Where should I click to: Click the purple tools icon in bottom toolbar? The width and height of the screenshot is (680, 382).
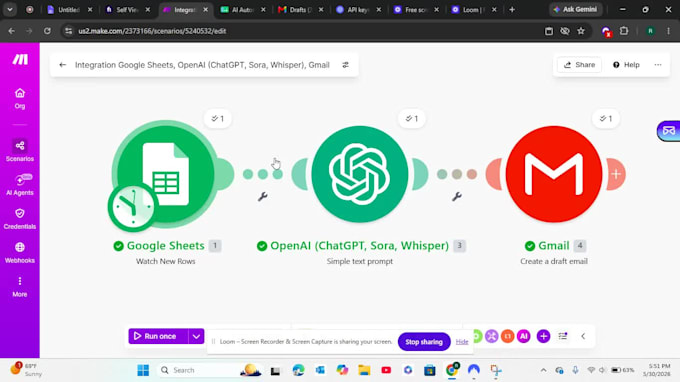[x=491, y=336]
